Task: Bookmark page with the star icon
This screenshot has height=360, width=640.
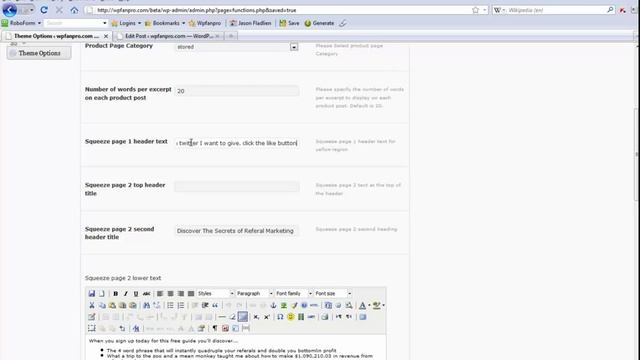Action: (476, 10)
